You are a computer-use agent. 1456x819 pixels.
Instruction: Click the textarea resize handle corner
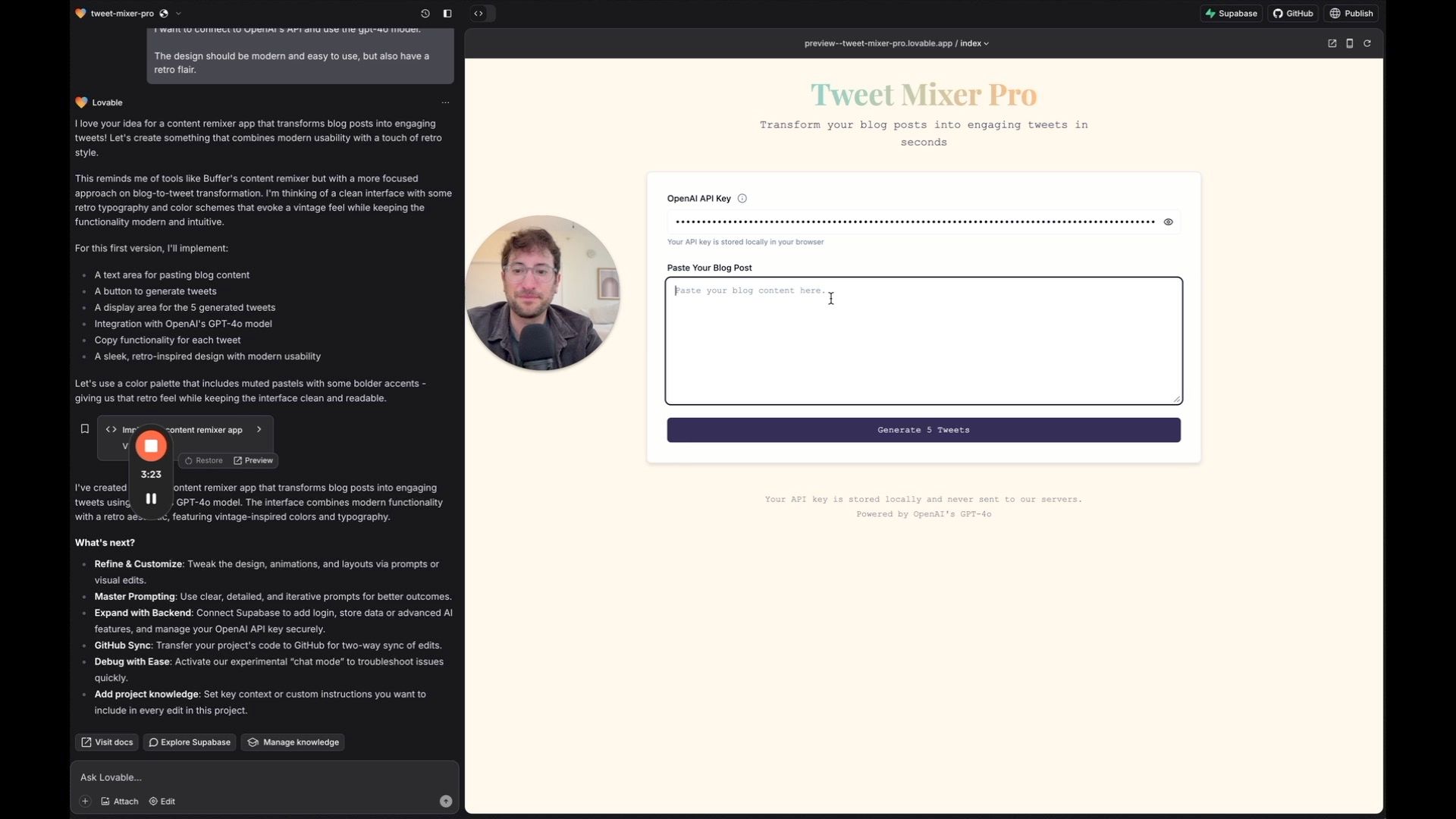click(x=1177, y=399)
